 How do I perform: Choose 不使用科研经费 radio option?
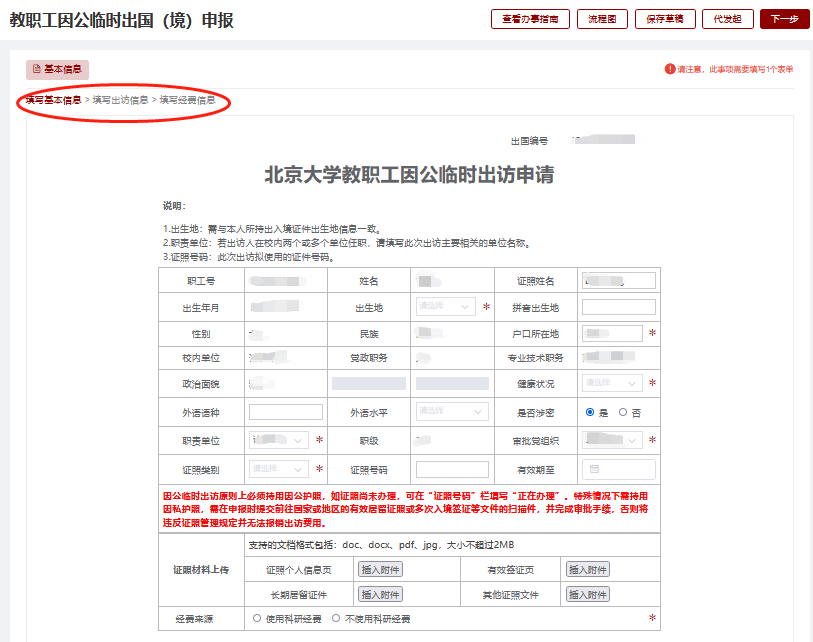click(336, 619)
